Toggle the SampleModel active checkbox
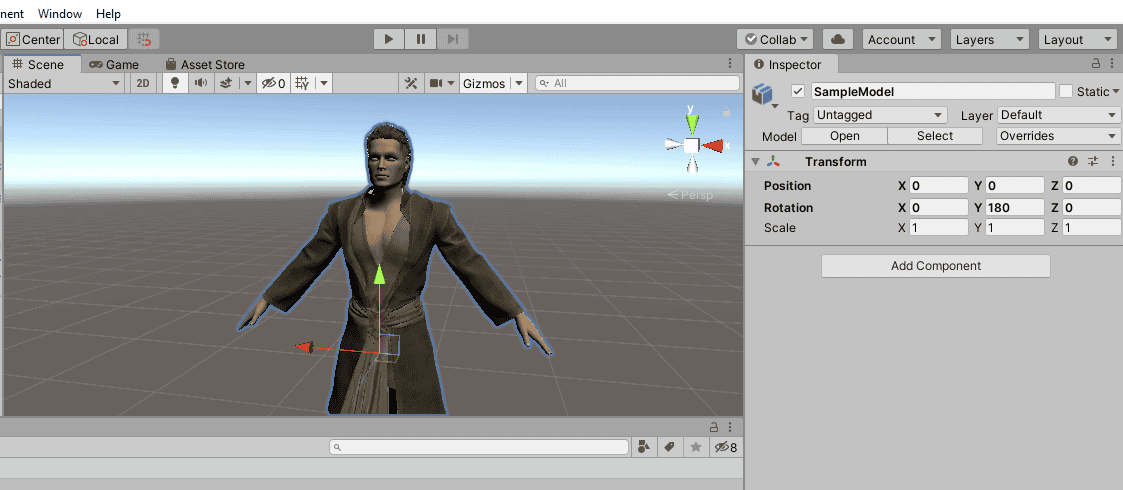This screenshot has width=1123, height=490. (x=798, y=92)
